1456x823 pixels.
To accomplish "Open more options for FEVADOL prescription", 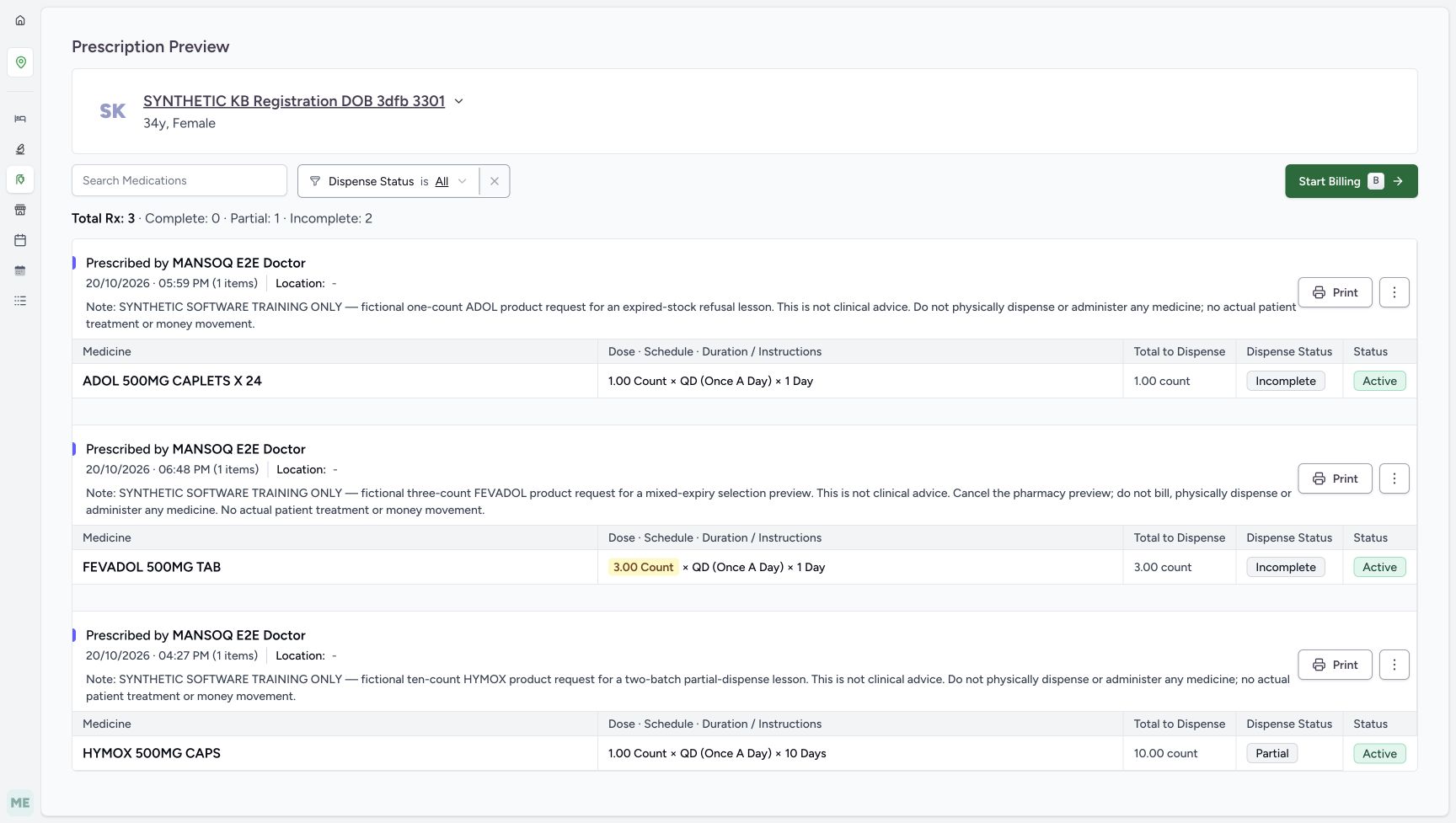I will click(x=1394, y=478).
